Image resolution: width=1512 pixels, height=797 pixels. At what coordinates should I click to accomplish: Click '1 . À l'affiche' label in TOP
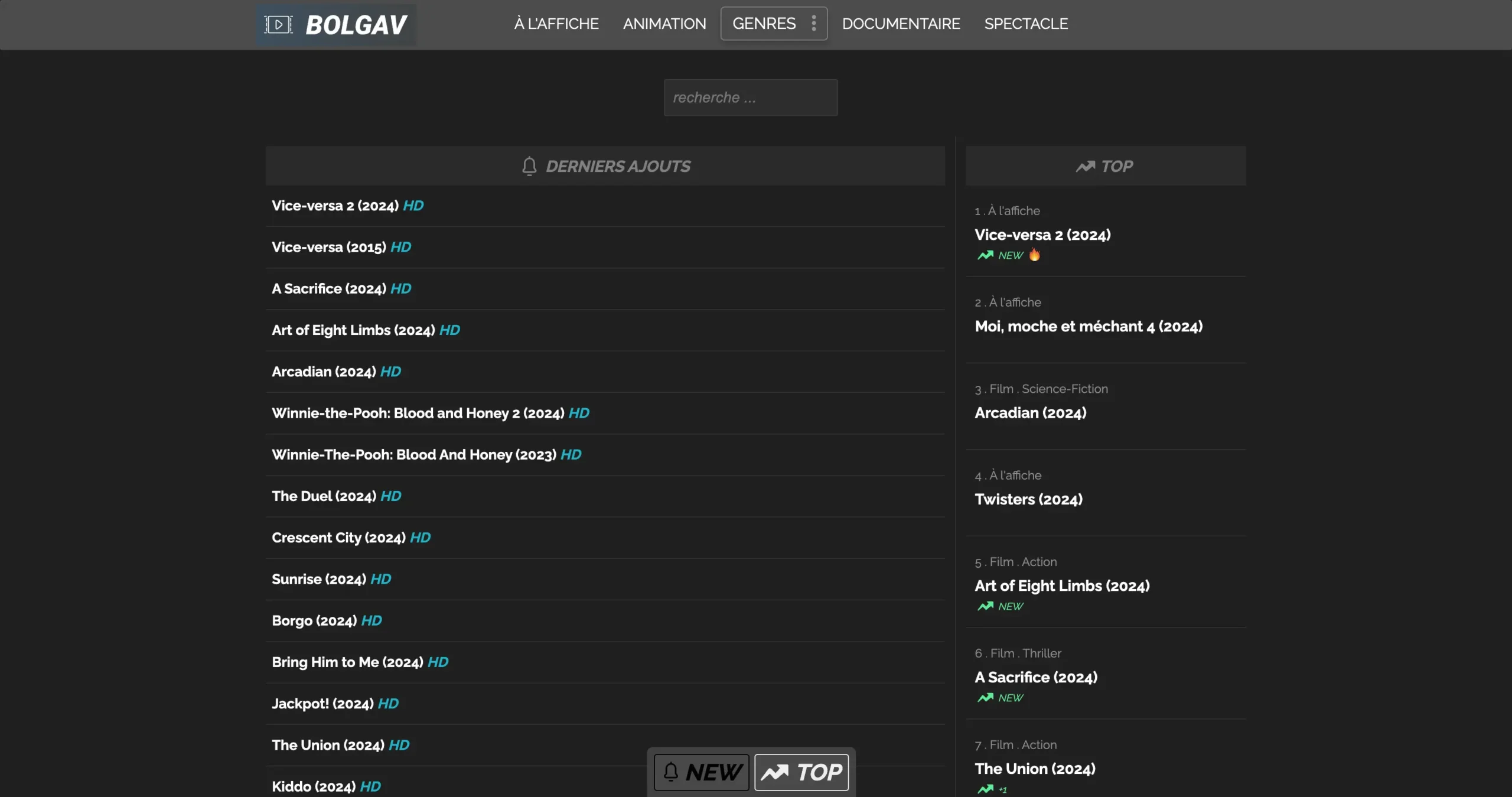pos(1007,210)
